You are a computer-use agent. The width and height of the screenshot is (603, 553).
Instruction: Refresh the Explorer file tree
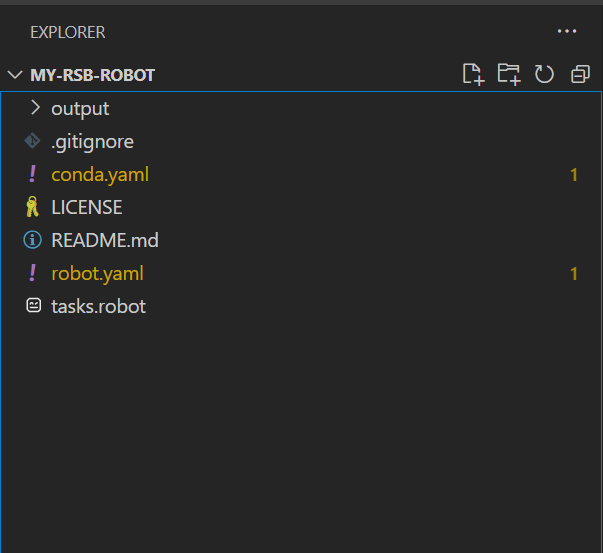tap(544, 74)
